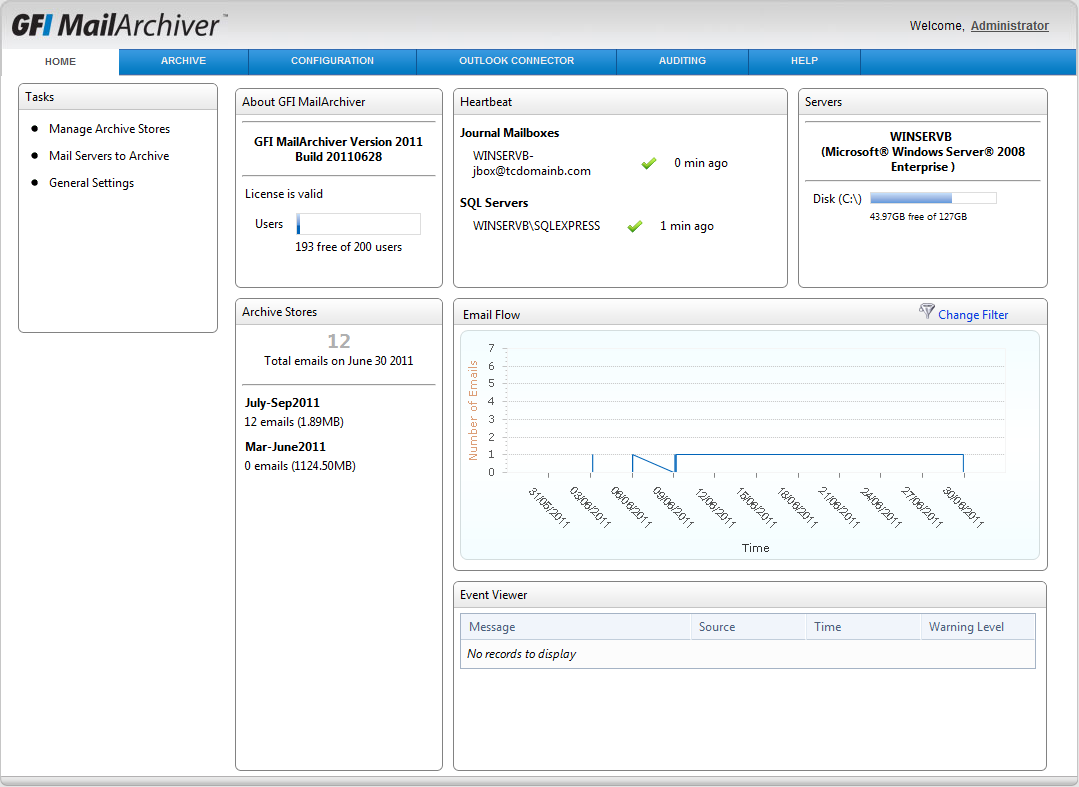
Task: Open General Settings task
Action: pyautogui.click(x=92, y=183)
